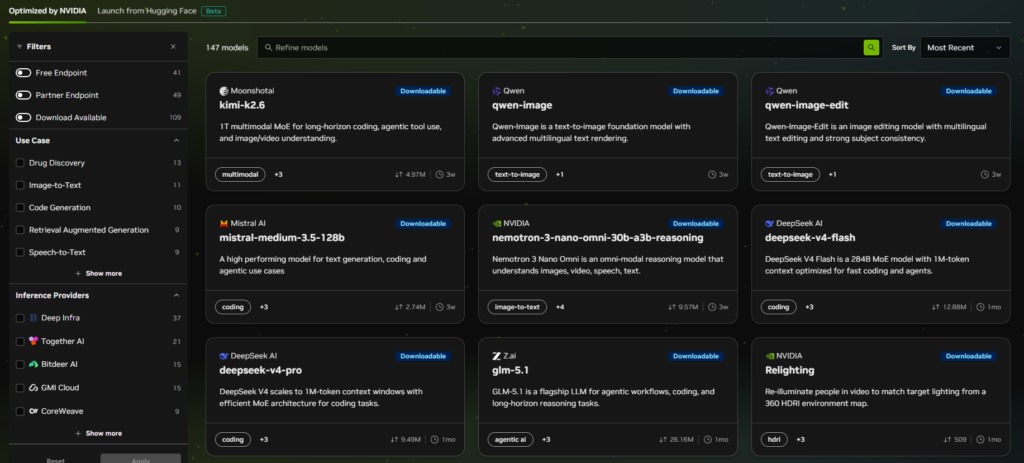Click the Refine models search field
This screenshot has height=463, width=1024.
point(560,48)
